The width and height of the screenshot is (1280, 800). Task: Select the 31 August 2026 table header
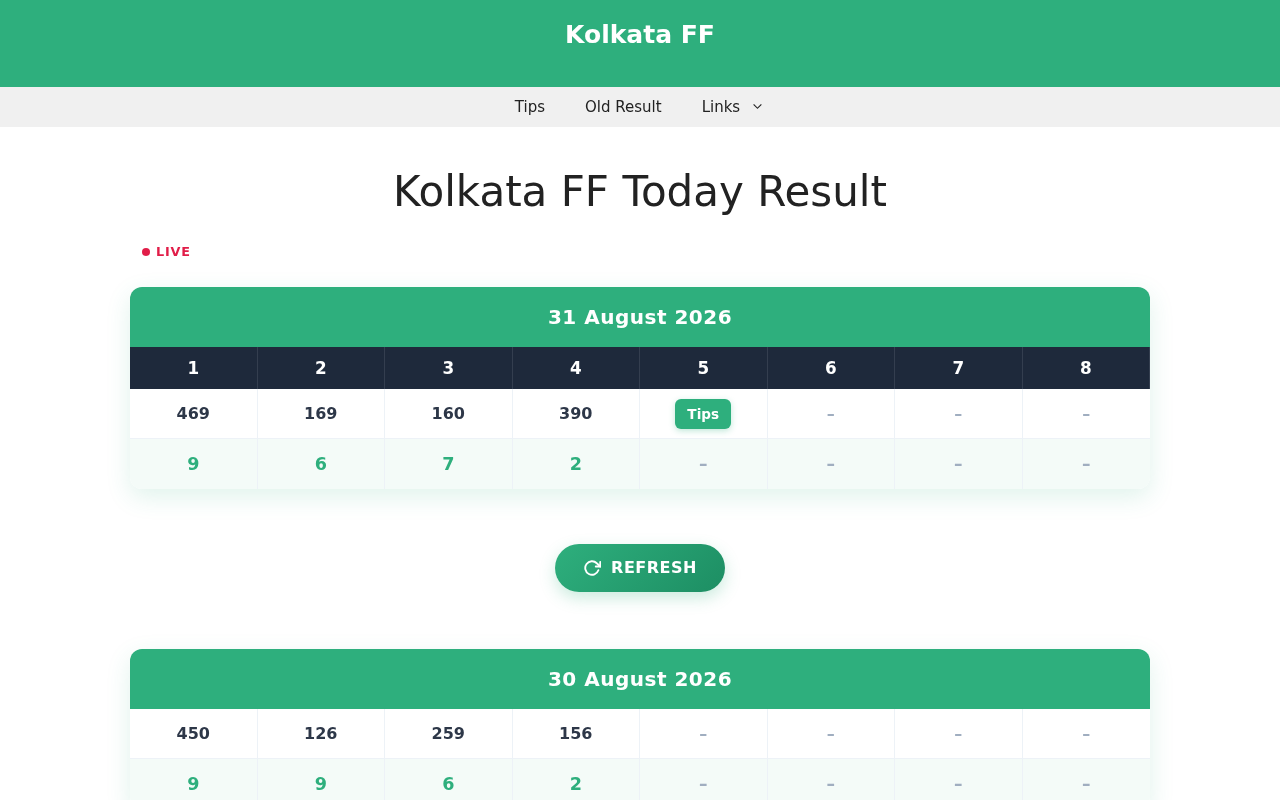[640, 317]
